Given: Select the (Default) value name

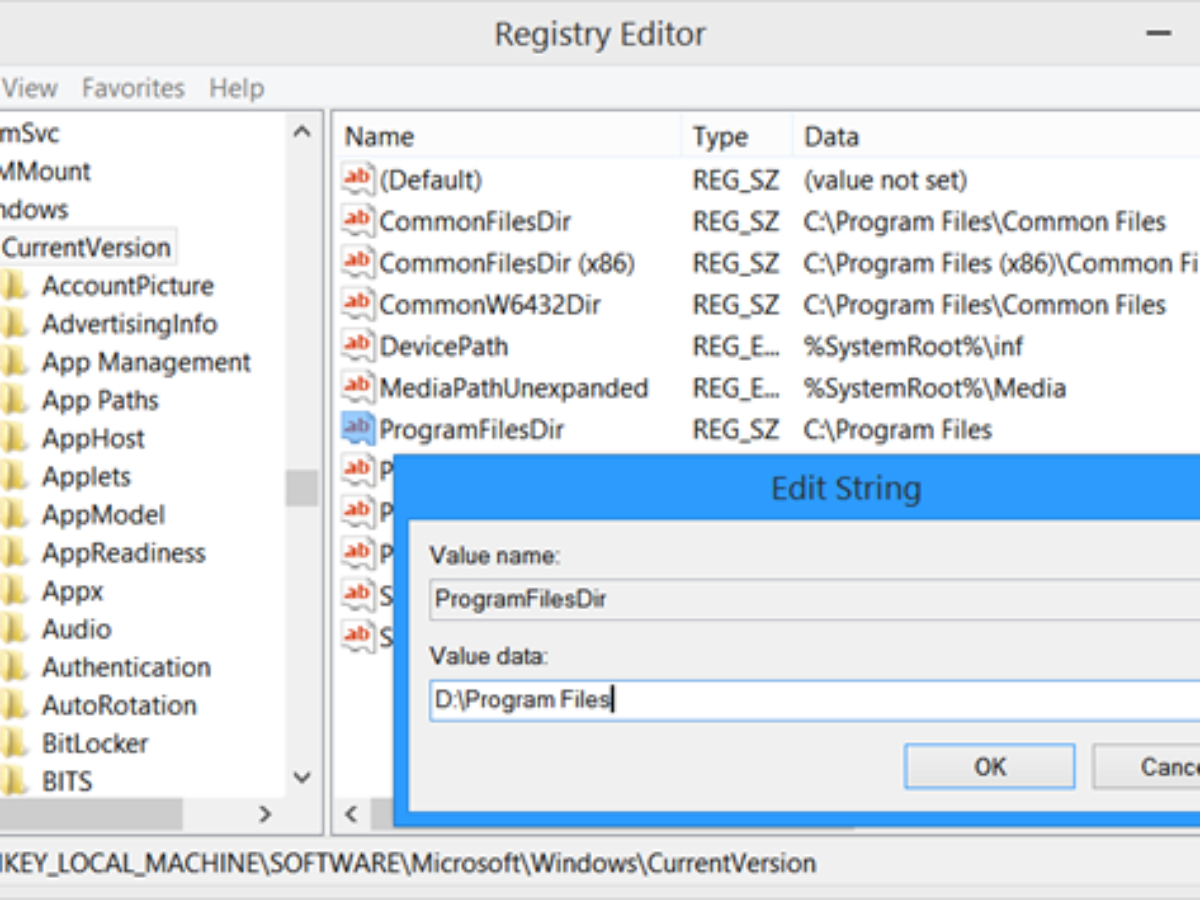Looking at the screenshot, I should click(x=430, y=180).
